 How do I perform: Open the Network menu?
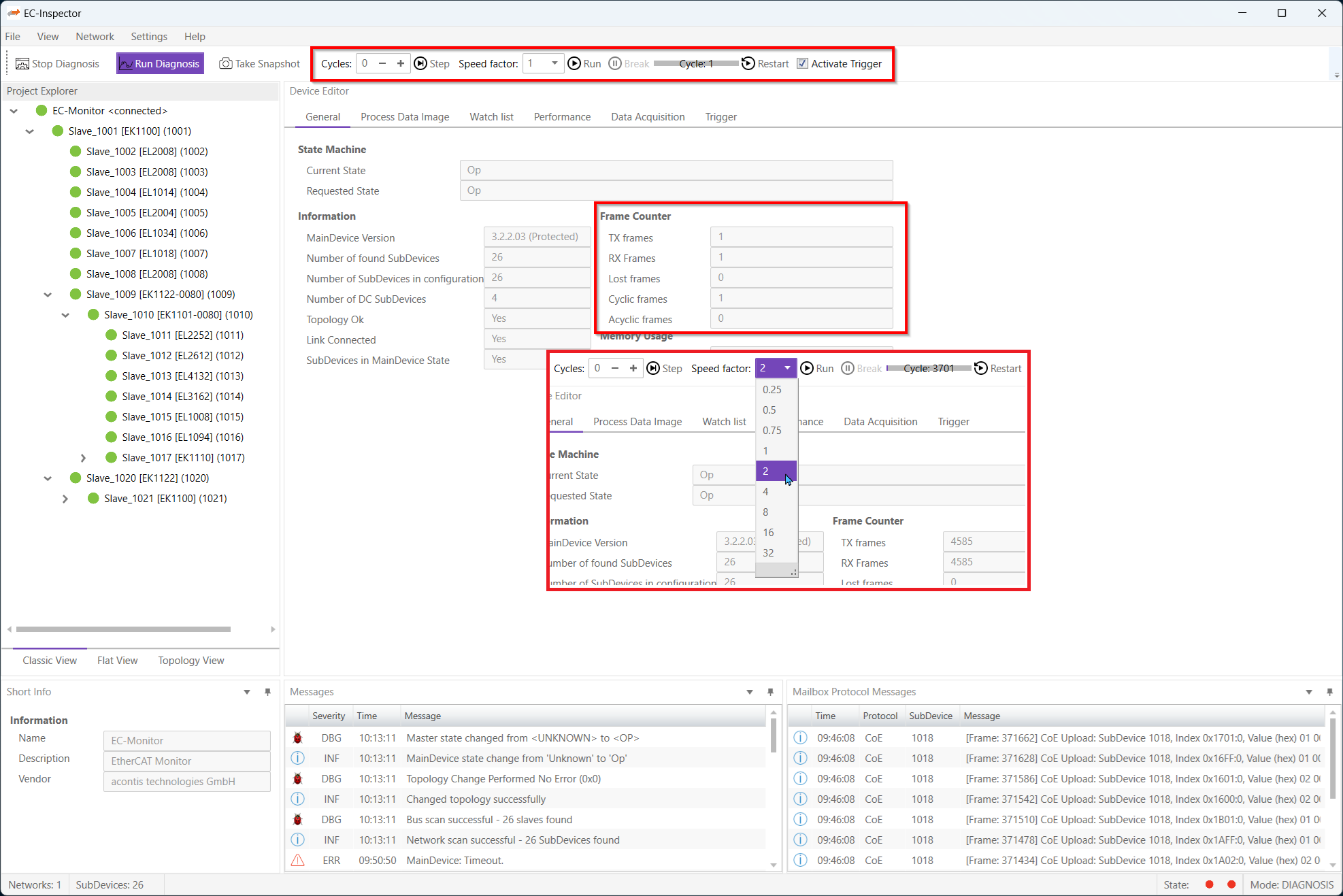pos(95,36)
